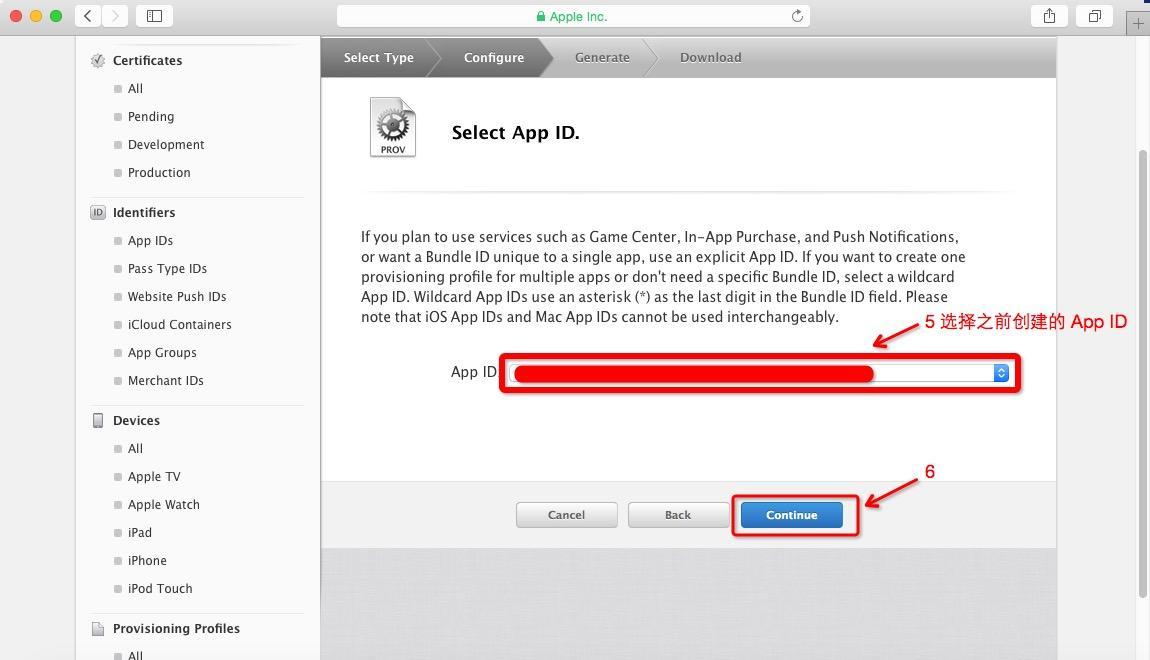Go to the Configure step
1150x660 pixels.
[494, 57]
